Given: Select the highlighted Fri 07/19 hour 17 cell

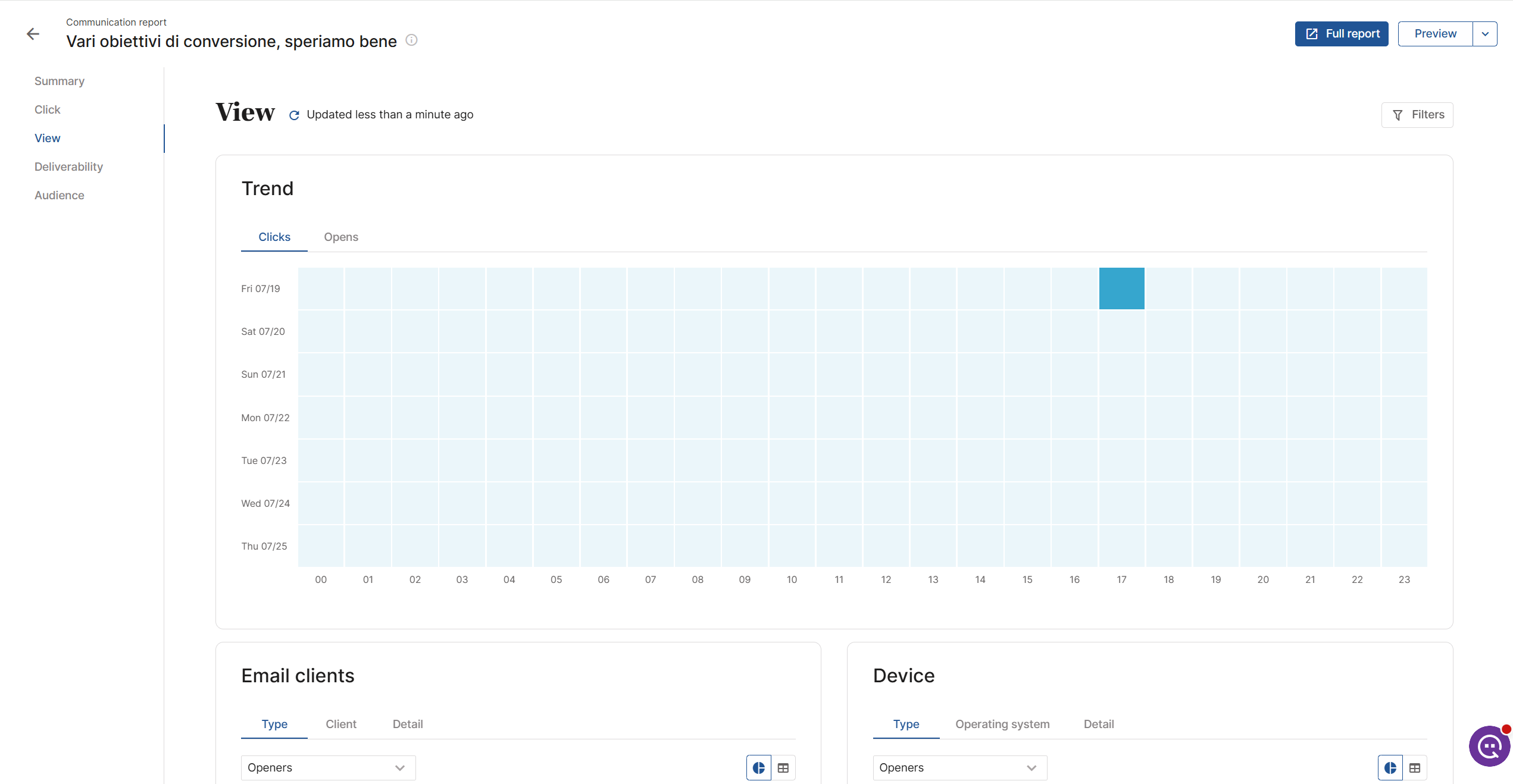Looking at the screenshot, I should pos(1121,288).
